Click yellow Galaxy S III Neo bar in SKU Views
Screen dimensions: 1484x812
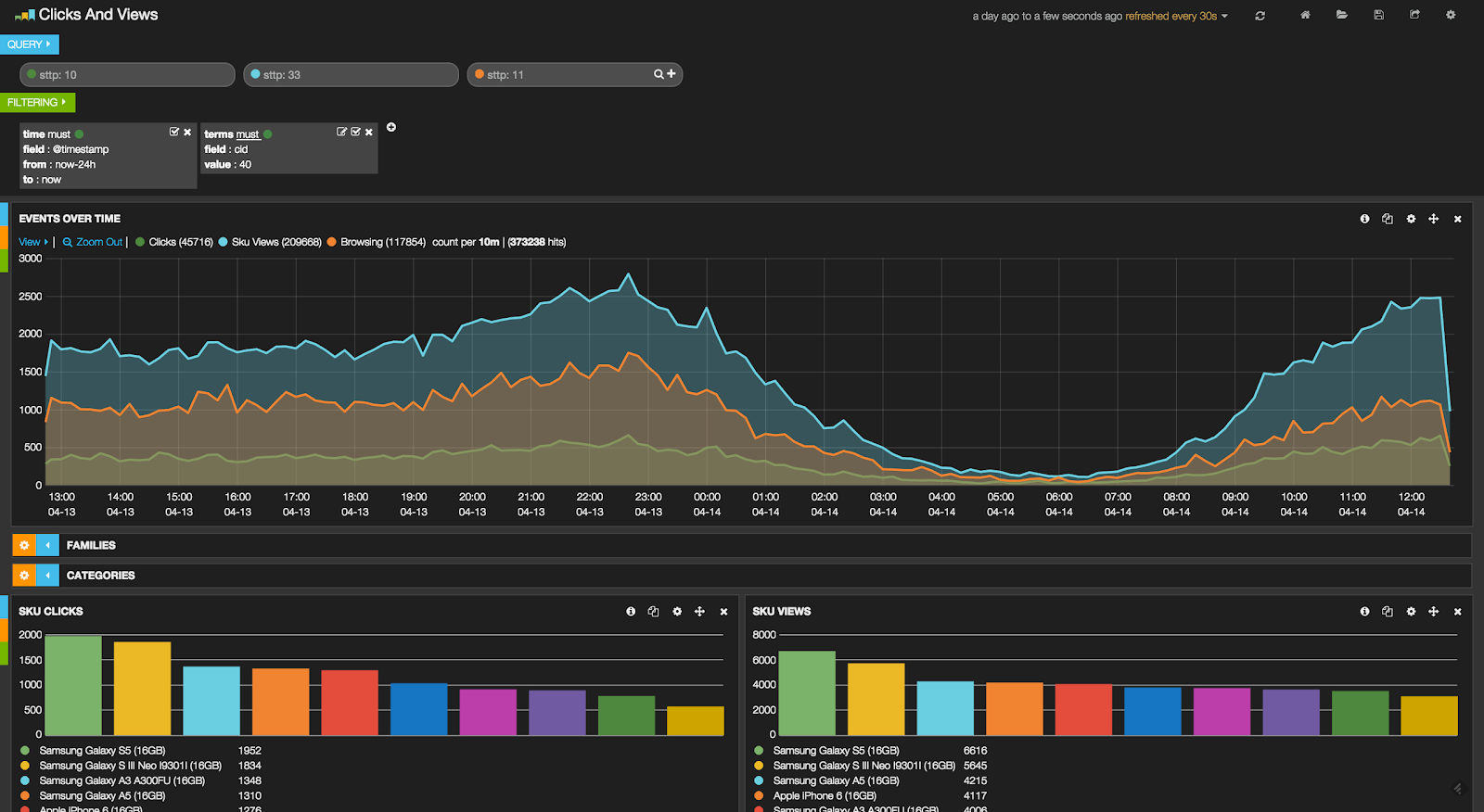(x=876, y=699)
